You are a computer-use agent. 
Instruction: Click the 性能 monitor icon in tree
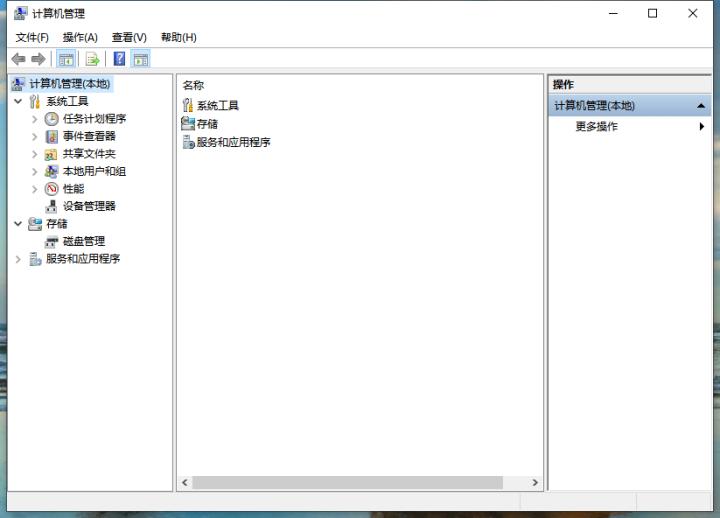(51, 189)
